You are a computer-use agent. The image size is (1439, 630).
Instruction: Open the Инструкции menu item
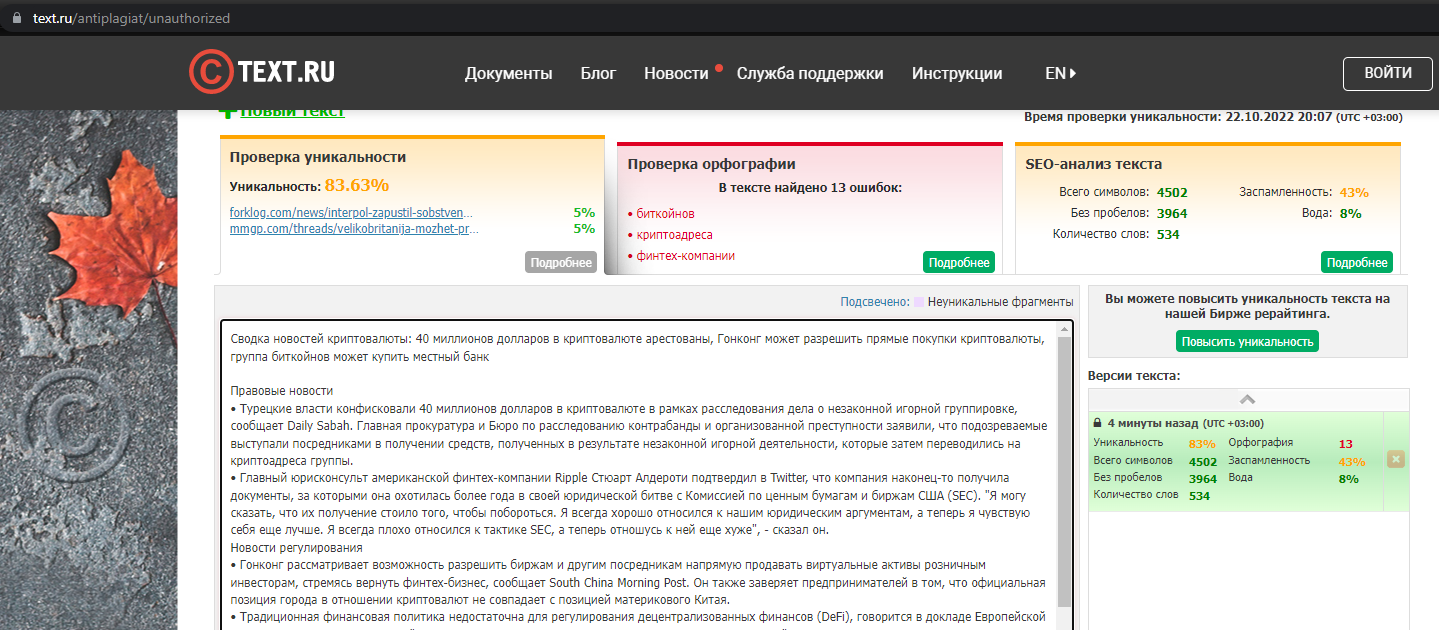tap(957, 73)
